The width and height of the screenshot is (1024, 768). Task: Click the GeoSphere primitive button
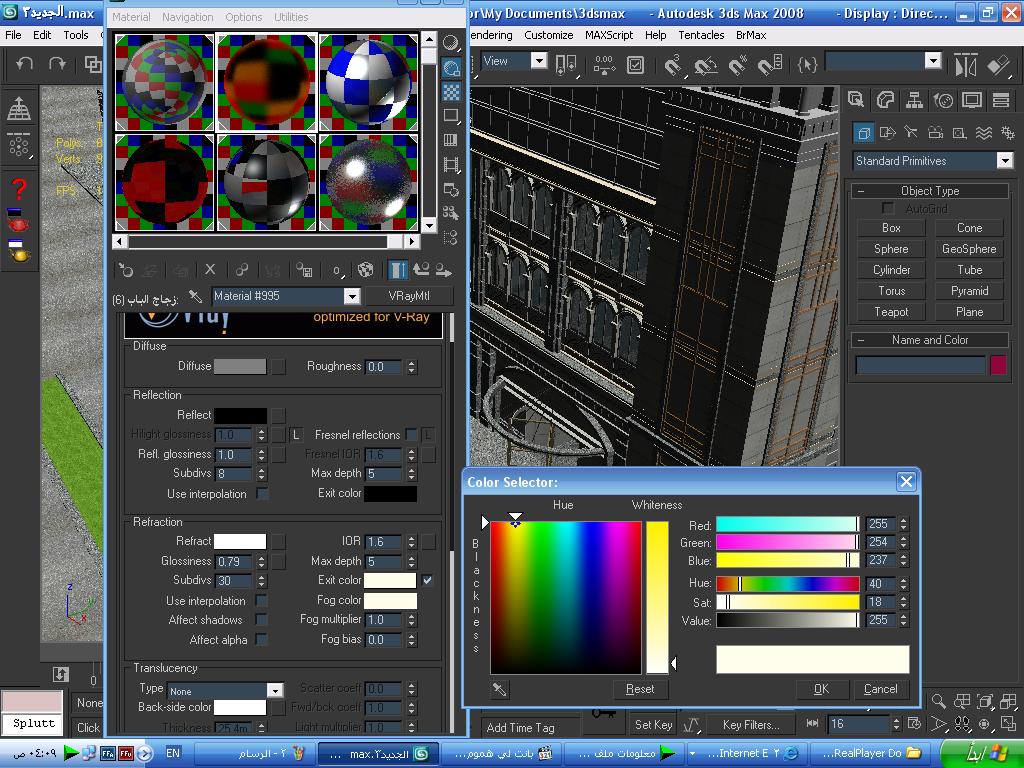click(969, 249)
